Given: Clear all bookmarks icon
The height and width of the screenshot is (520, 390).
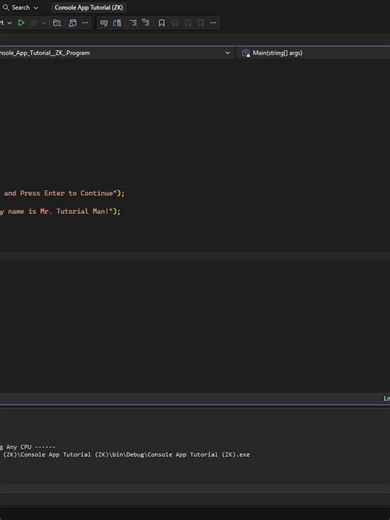Looking at the screenshot, I should tap(201, 23).
